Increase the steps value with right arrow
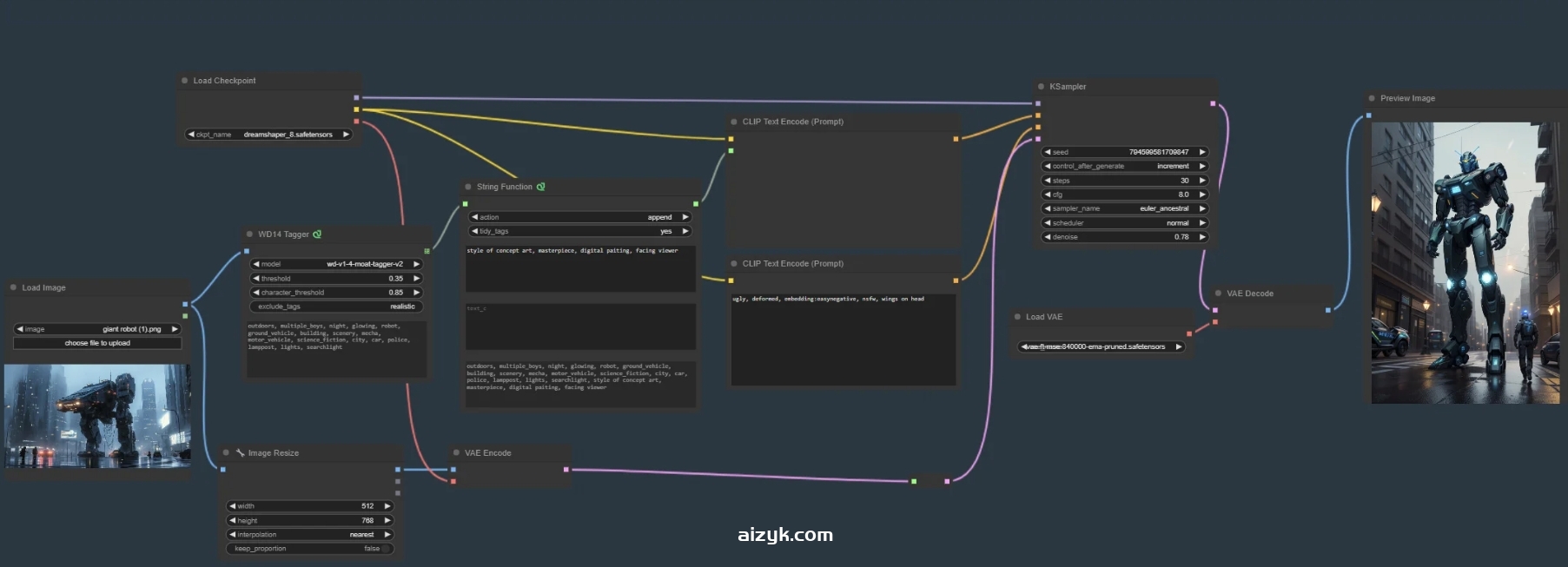1568x567 pixels. (x=1202, y=181)
